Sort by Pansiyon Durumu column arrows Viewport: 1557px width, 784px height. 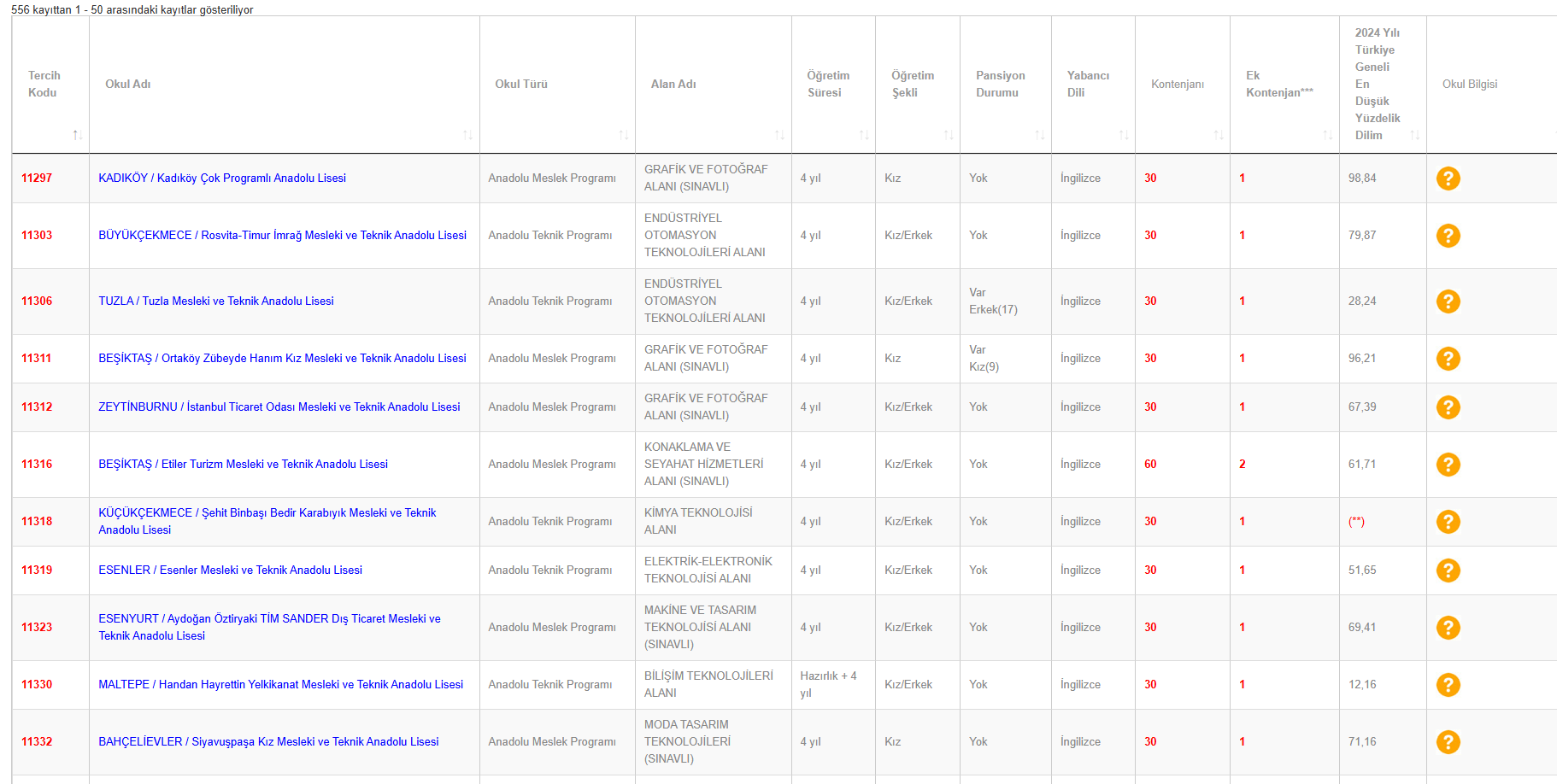tap(1039, 135)
